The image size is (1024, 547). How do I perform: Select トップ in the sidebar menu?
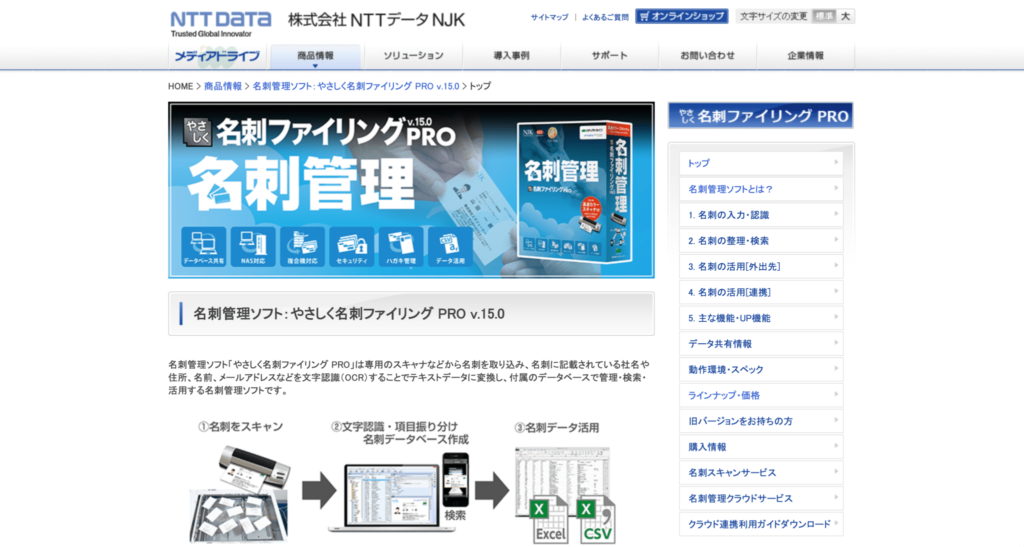point(761,163)
